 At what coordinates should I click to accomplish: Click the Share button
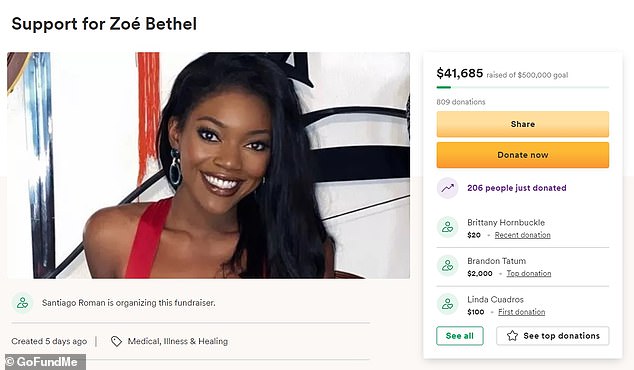click(x=522, y=124)
